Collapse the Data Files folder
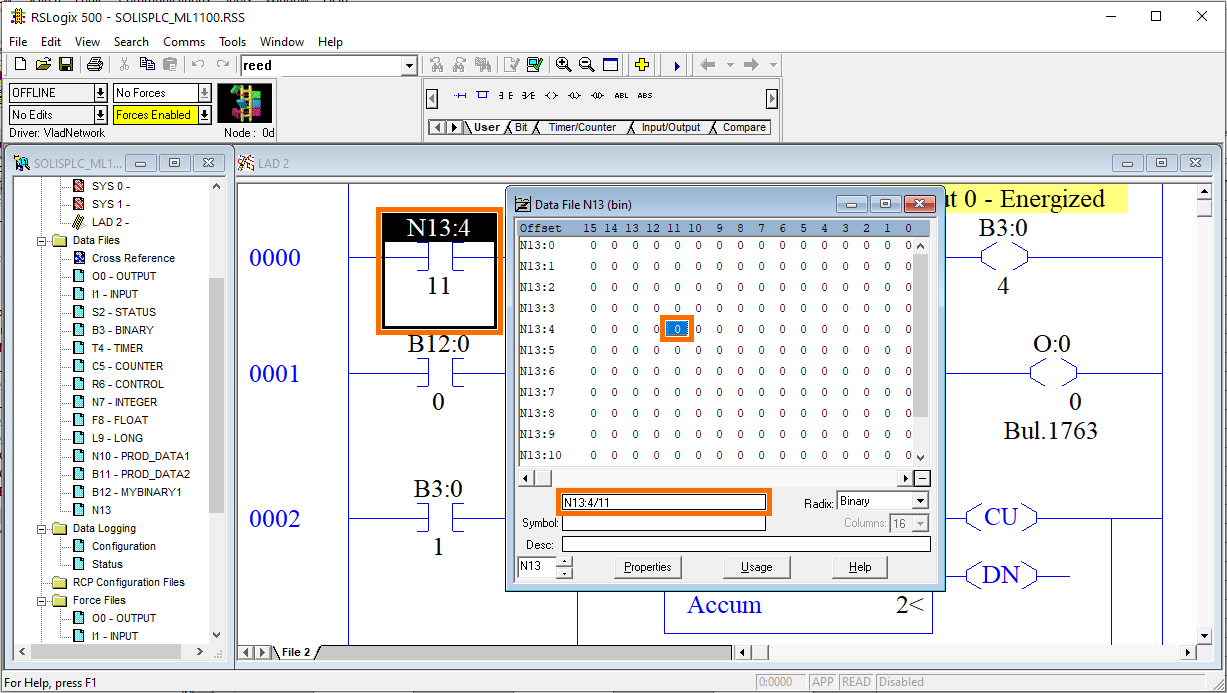 [42, 241]
